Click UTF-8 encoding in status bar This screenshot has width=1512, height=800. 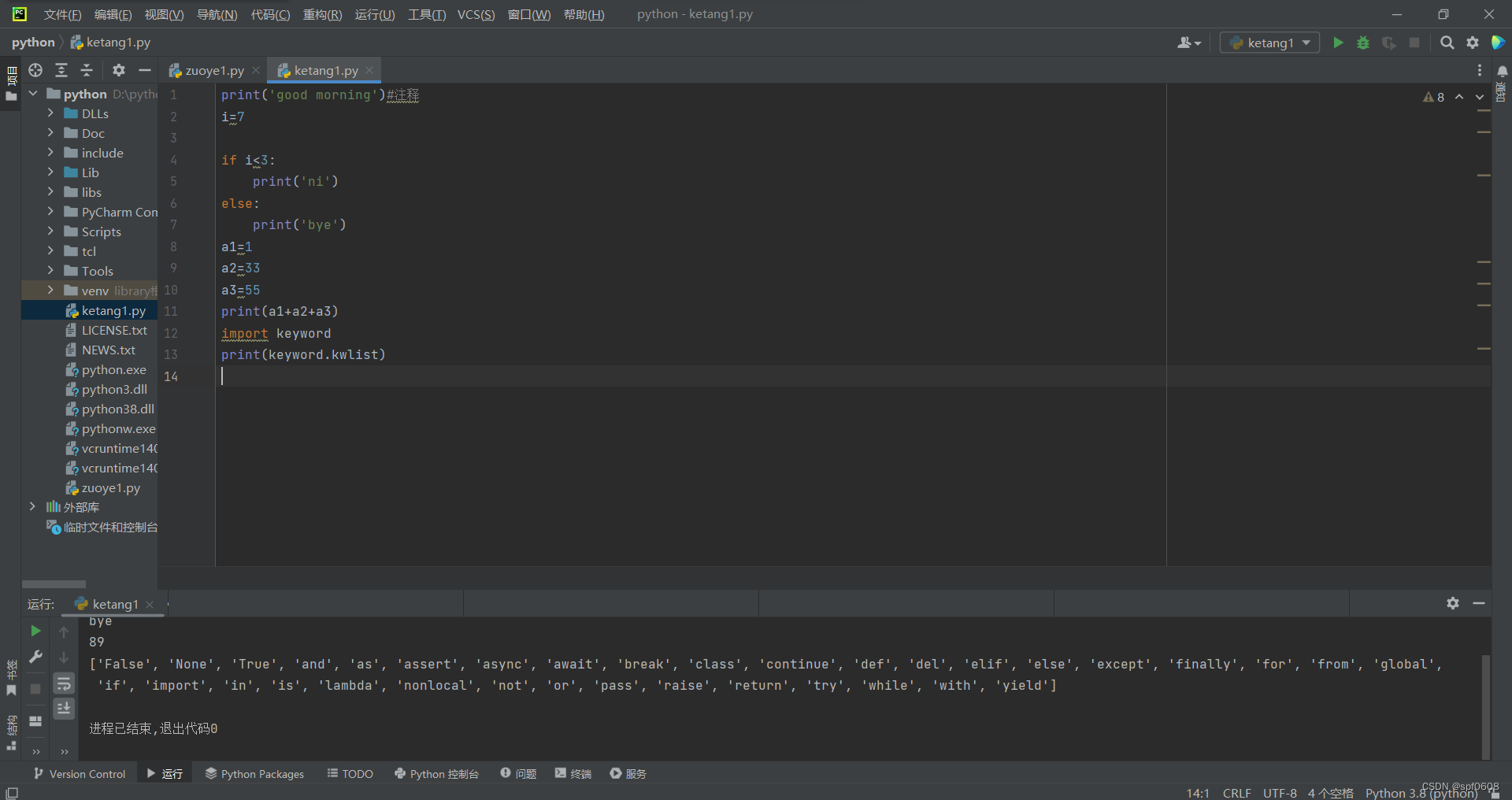click(x=1280, y=793)
